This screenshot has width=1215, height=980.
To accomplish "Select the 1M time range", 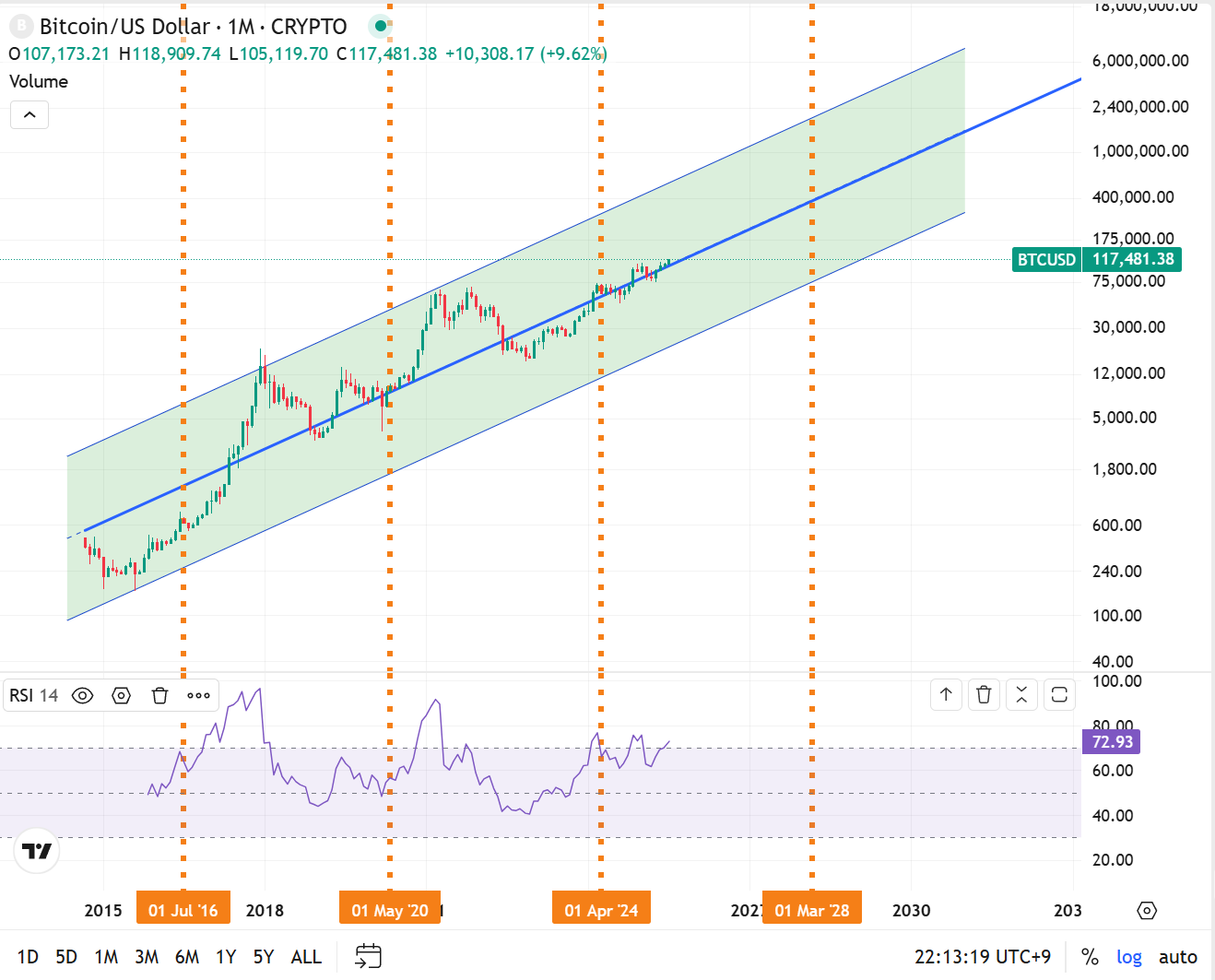I will coord(106,957).
